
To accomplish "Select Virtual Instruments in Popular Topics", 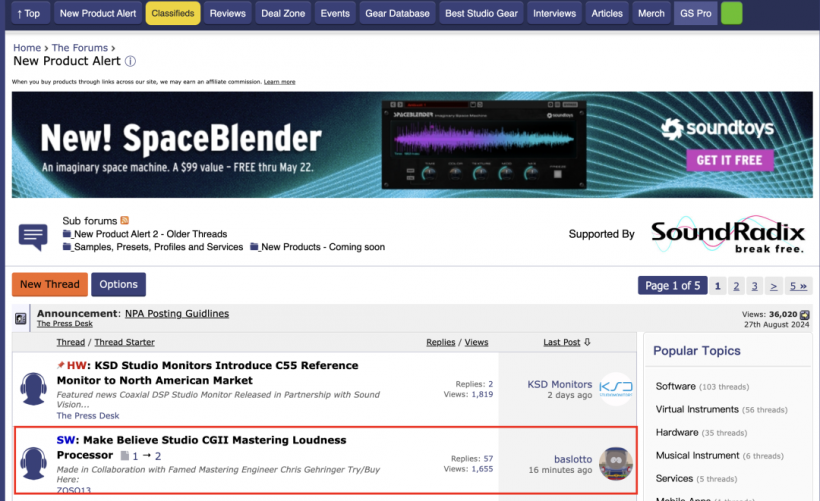I will [697, 409].
